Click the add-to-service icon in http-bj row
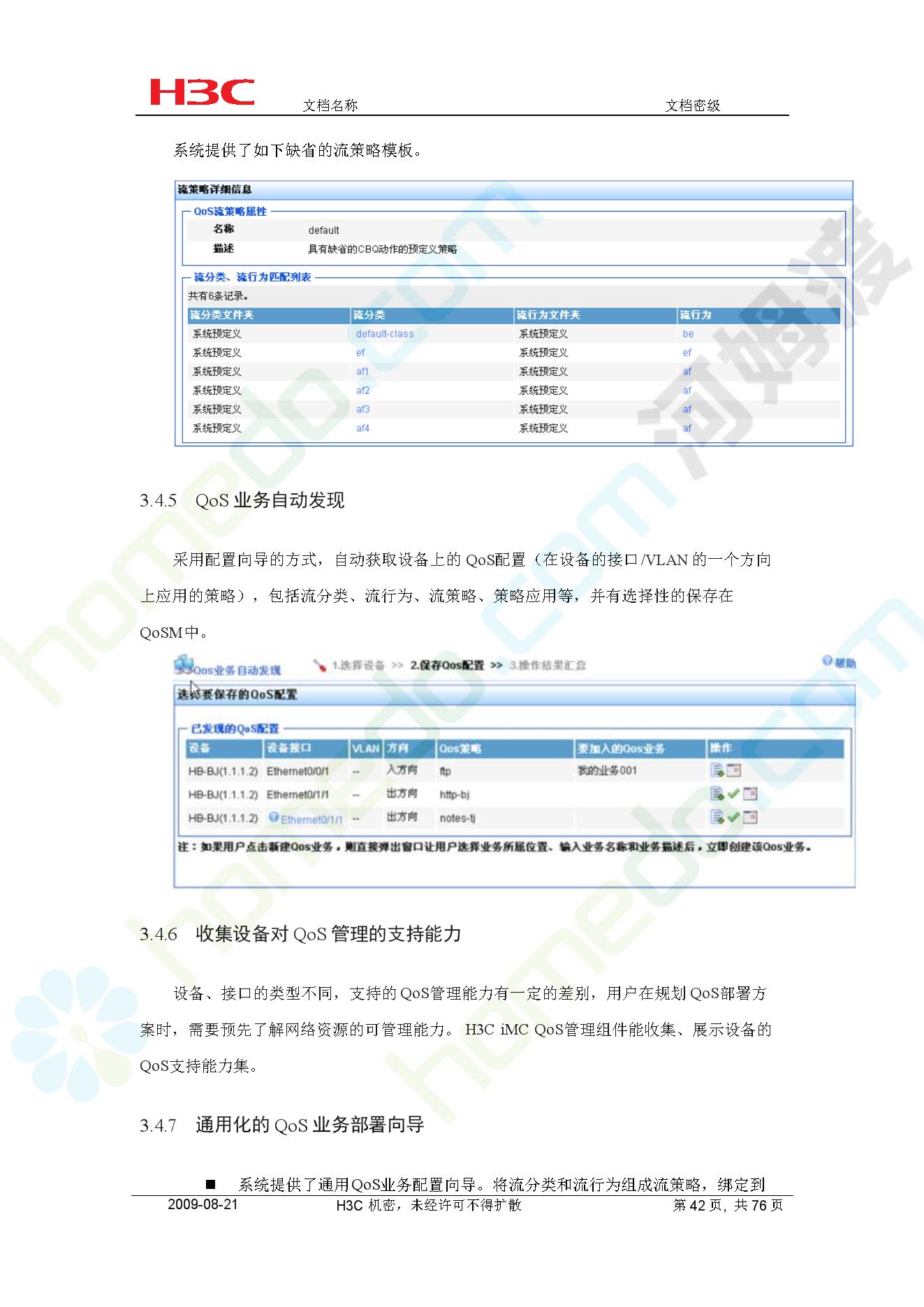The image size is (924, 1307). [x=717, y=794]
